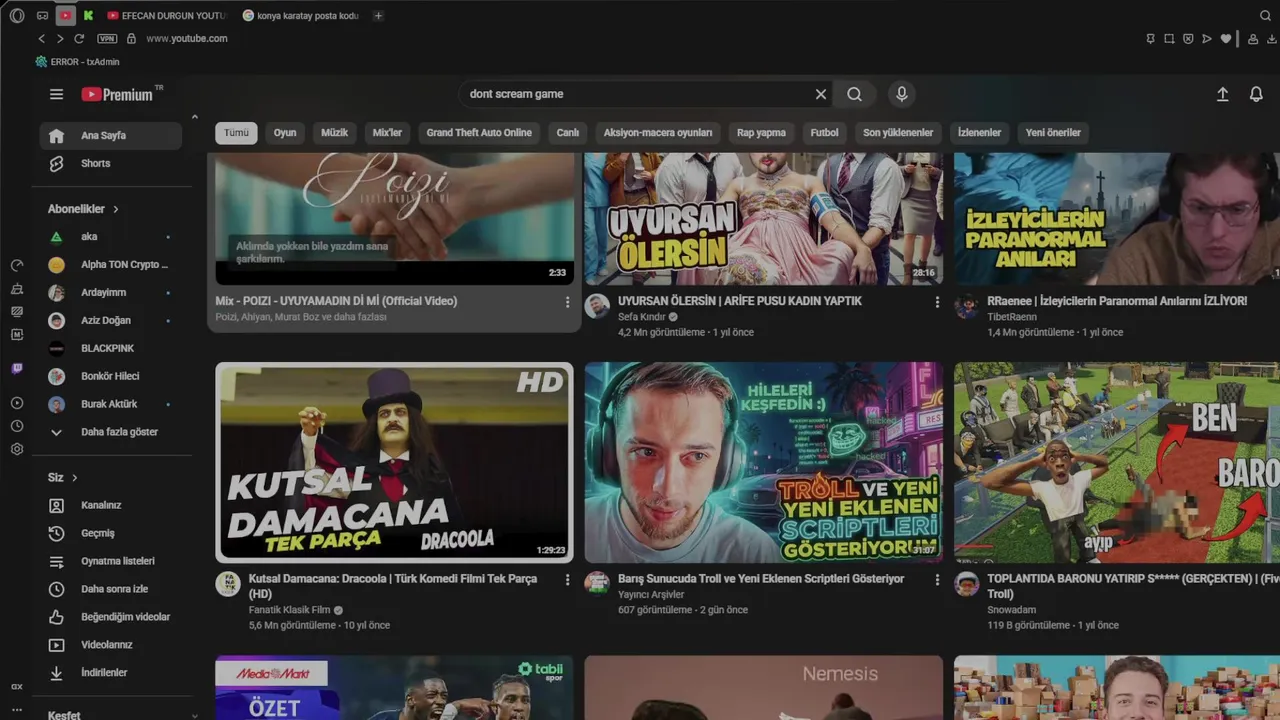This screenshot has height=720, width=1280.
Task: Open Beğendiğim videolar in the sidebar
Action: point(110,617)
